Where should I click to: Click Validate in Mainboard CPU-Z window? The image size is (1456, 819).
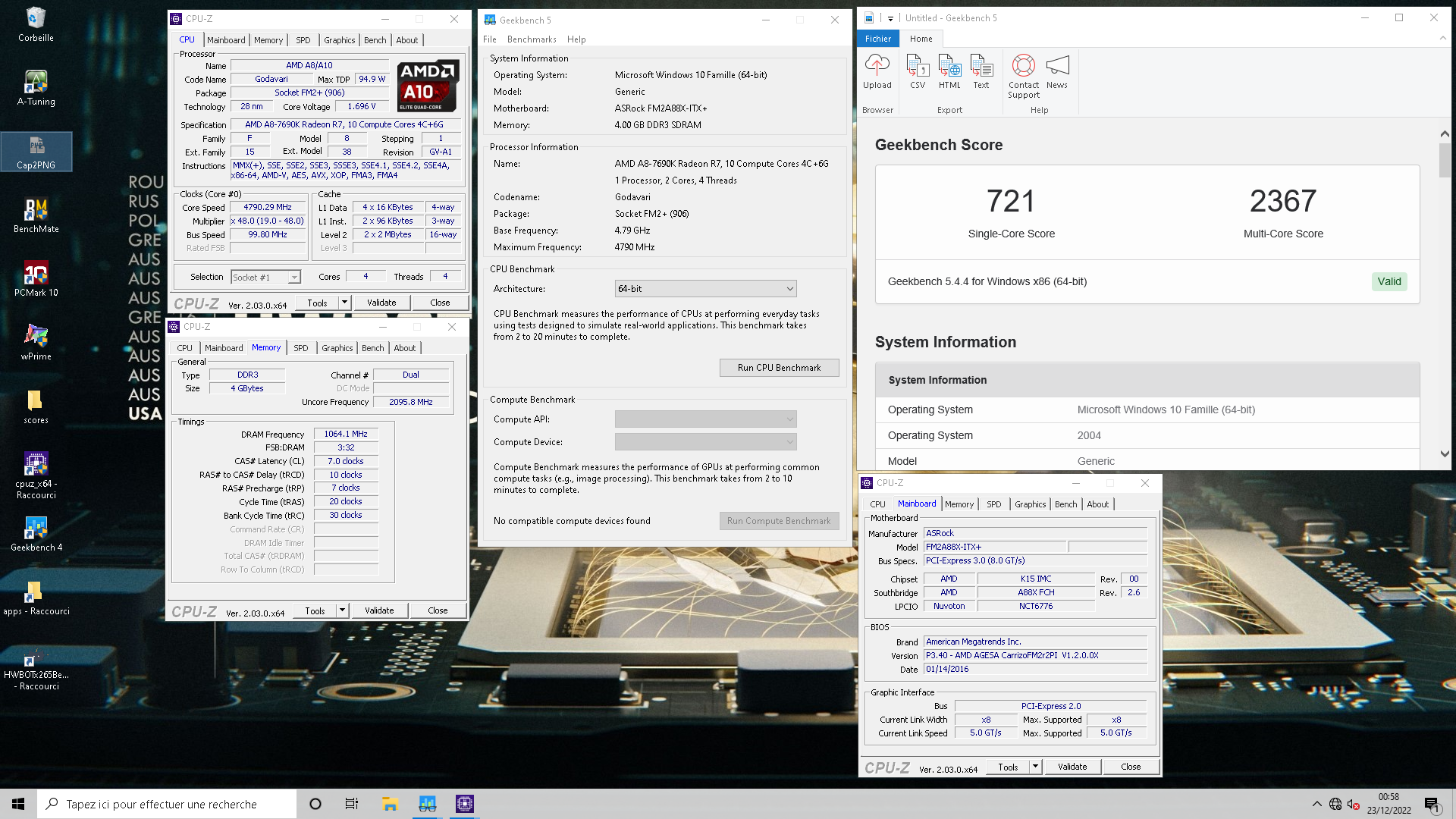1072,767
